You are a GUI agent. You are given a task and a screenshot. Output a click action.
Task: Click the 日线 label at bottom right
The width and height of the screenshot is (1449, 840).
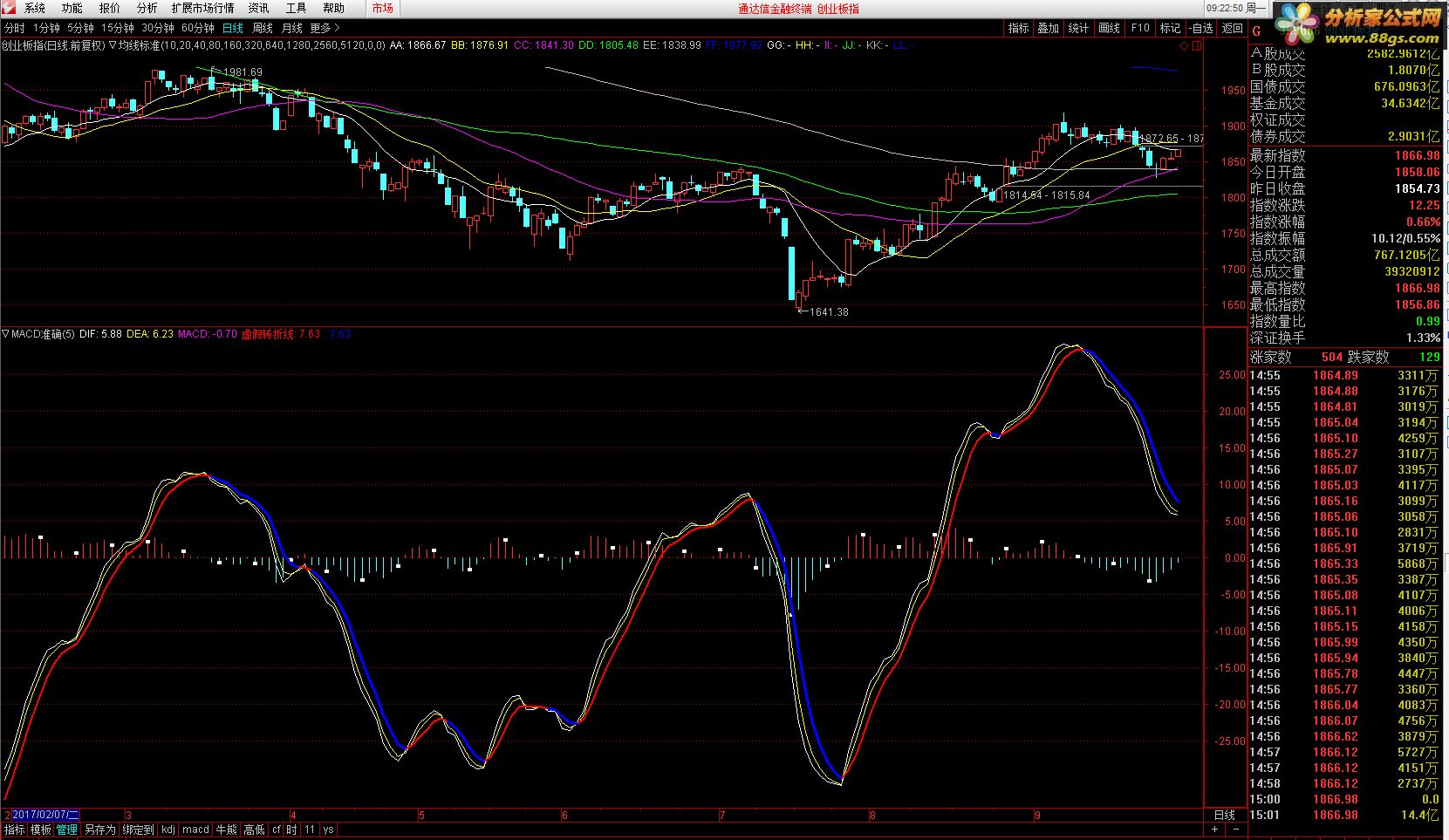click(x=1225, y=815)
